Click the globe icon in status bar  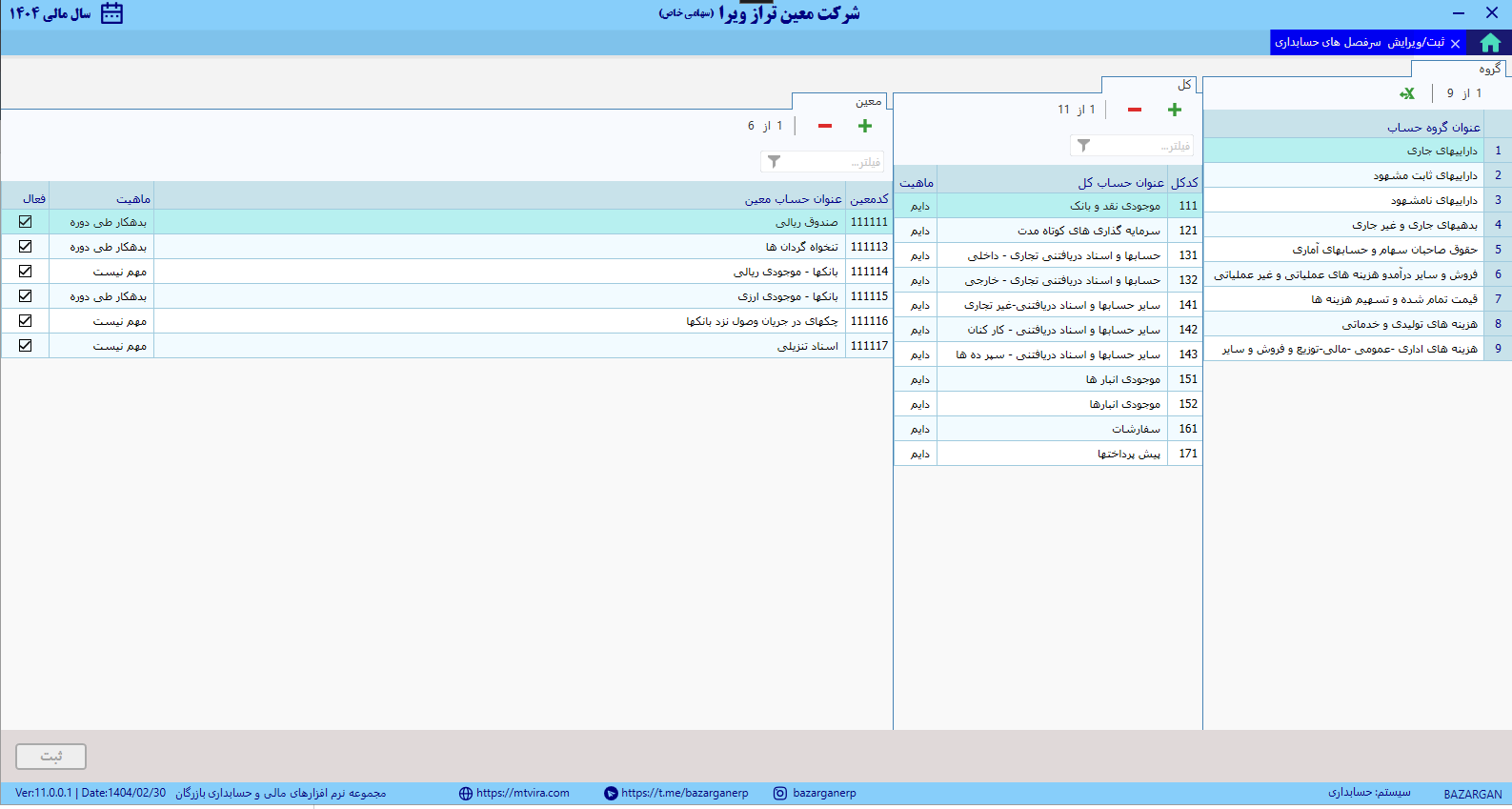point(466,793)
